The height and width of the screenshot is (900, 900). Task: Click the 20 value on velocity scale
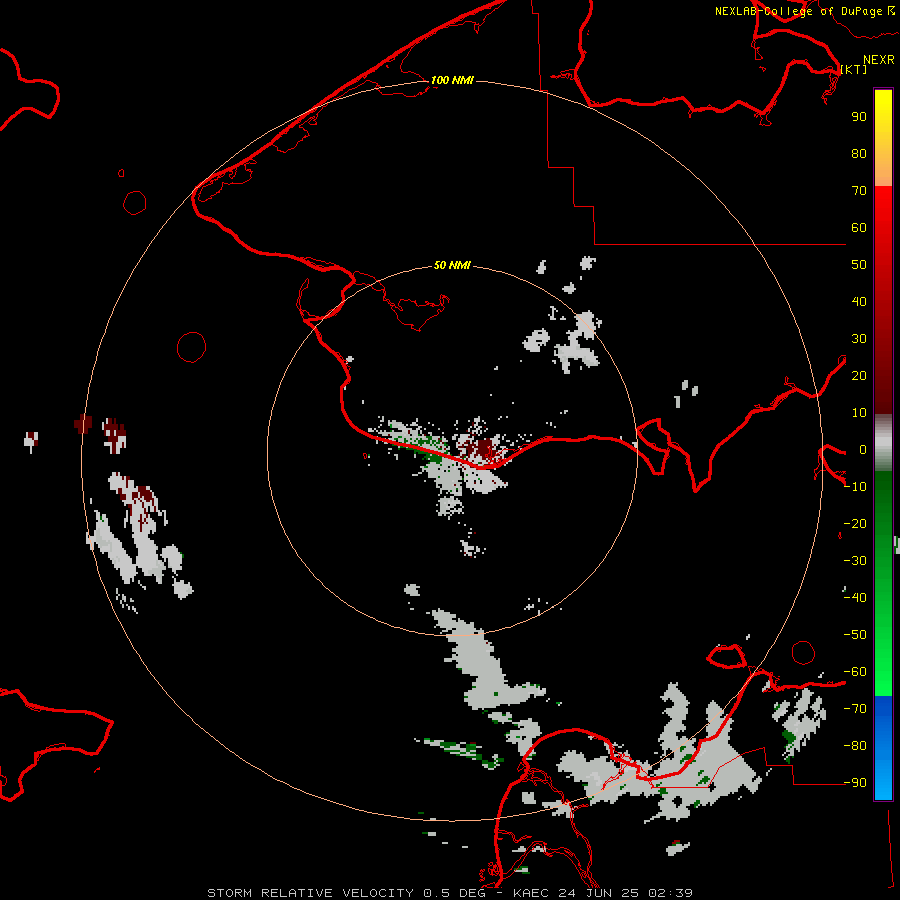[859, 375]
